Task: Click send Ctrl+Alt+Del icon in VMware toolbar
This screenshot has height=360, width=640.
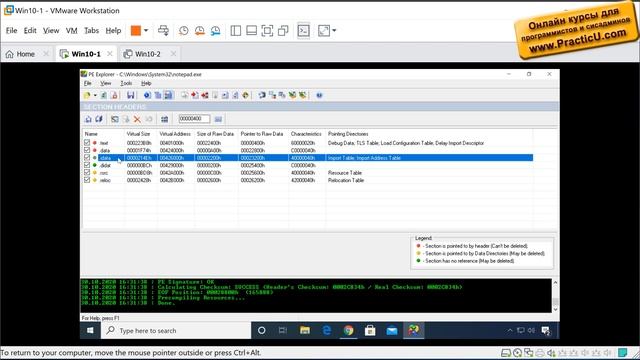Action: [x=163, y=31]
